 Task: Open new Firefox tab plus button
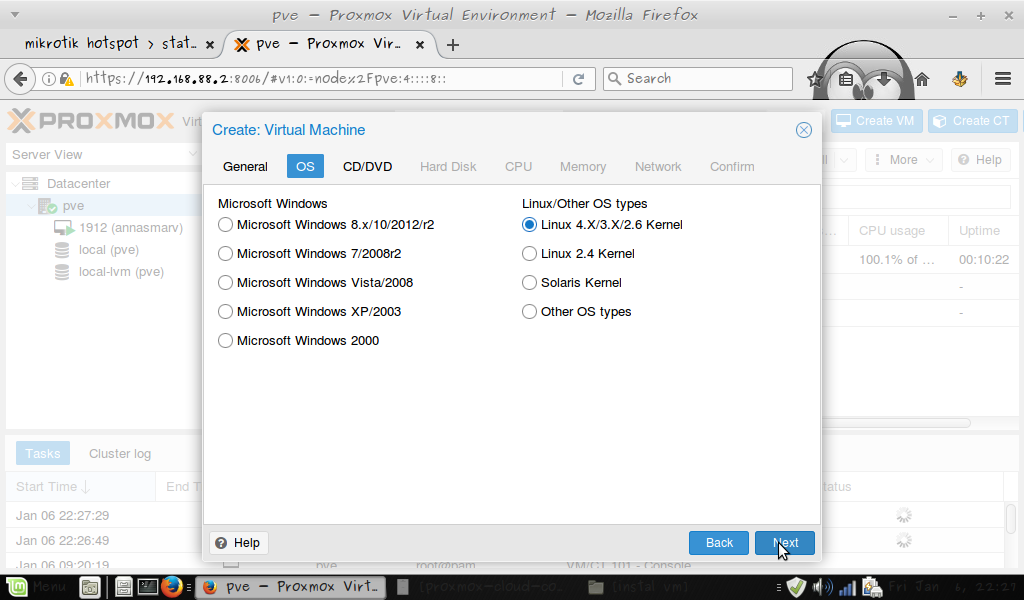tap(453, 44)
